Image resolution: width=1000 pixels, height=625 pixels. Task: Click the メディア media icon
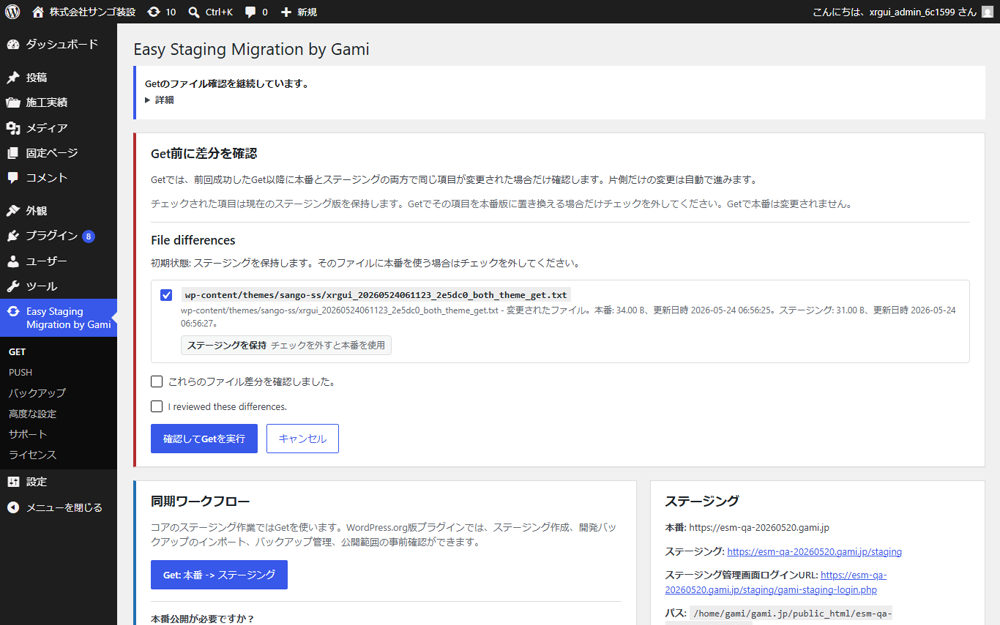tap(13, 128)
